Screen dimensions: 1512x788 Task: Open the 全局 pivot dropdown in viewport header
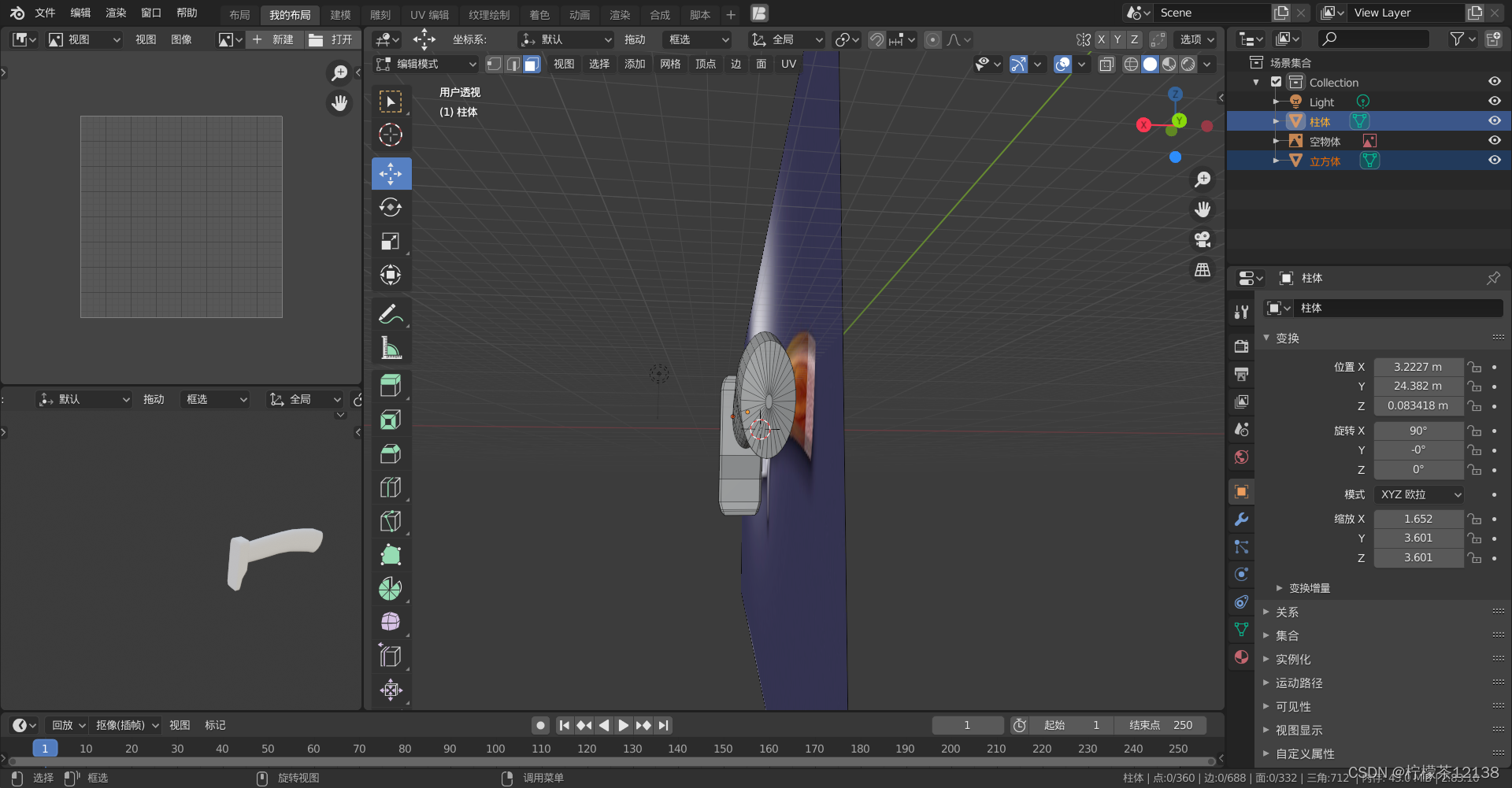(x=787, y=39)
